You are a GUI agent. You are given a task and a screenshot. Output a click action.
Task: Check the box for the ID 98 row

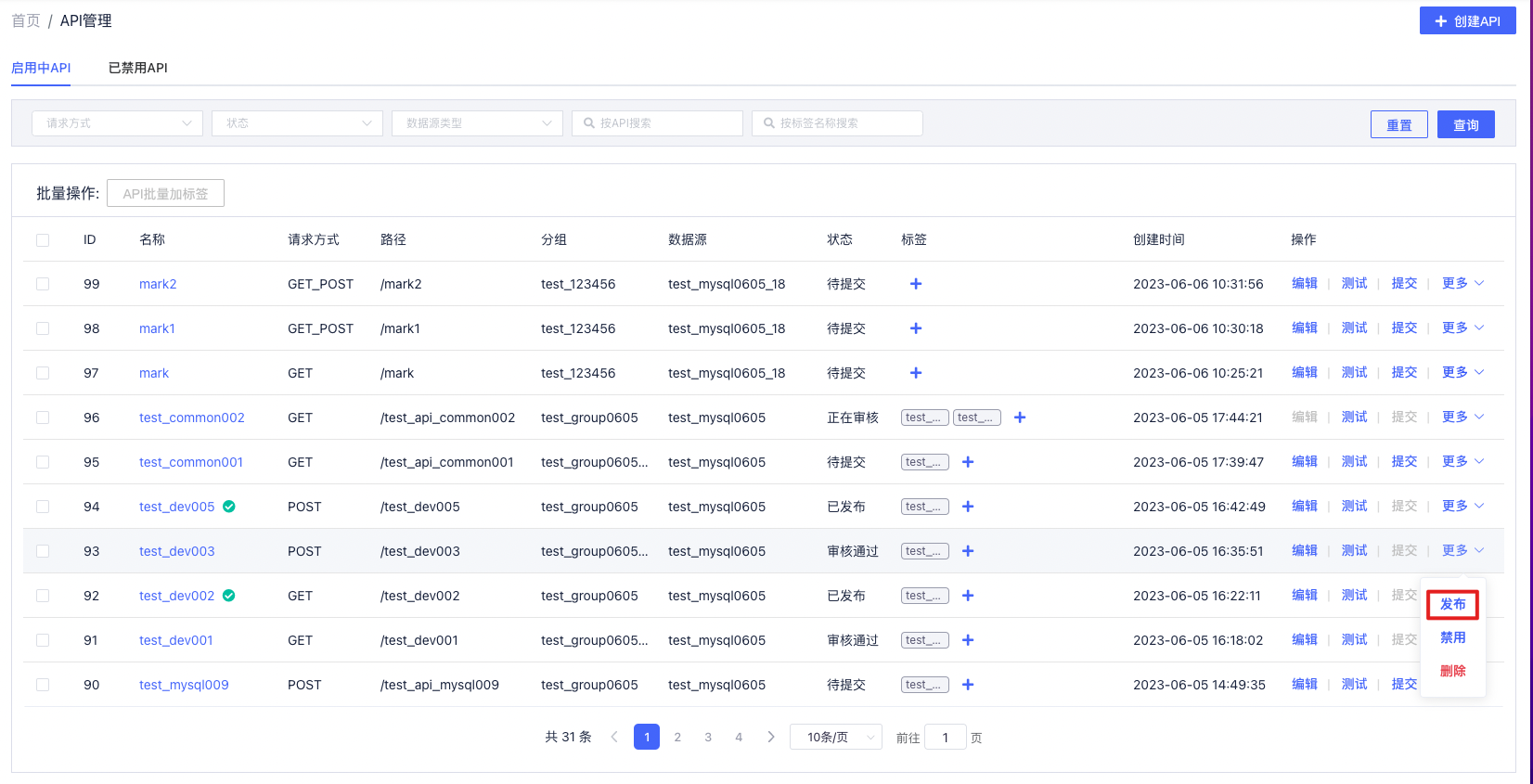(43, 328)
